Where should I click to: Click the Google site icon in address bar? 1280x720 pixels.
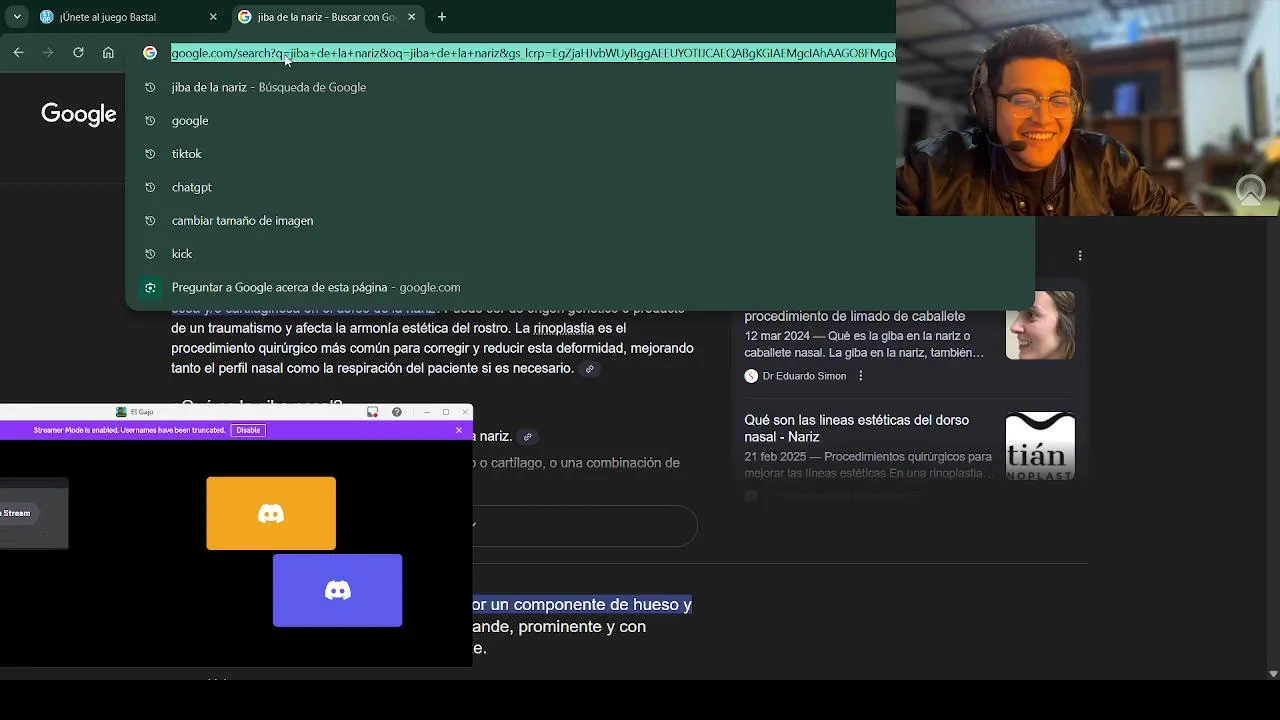tap(150, 53)
